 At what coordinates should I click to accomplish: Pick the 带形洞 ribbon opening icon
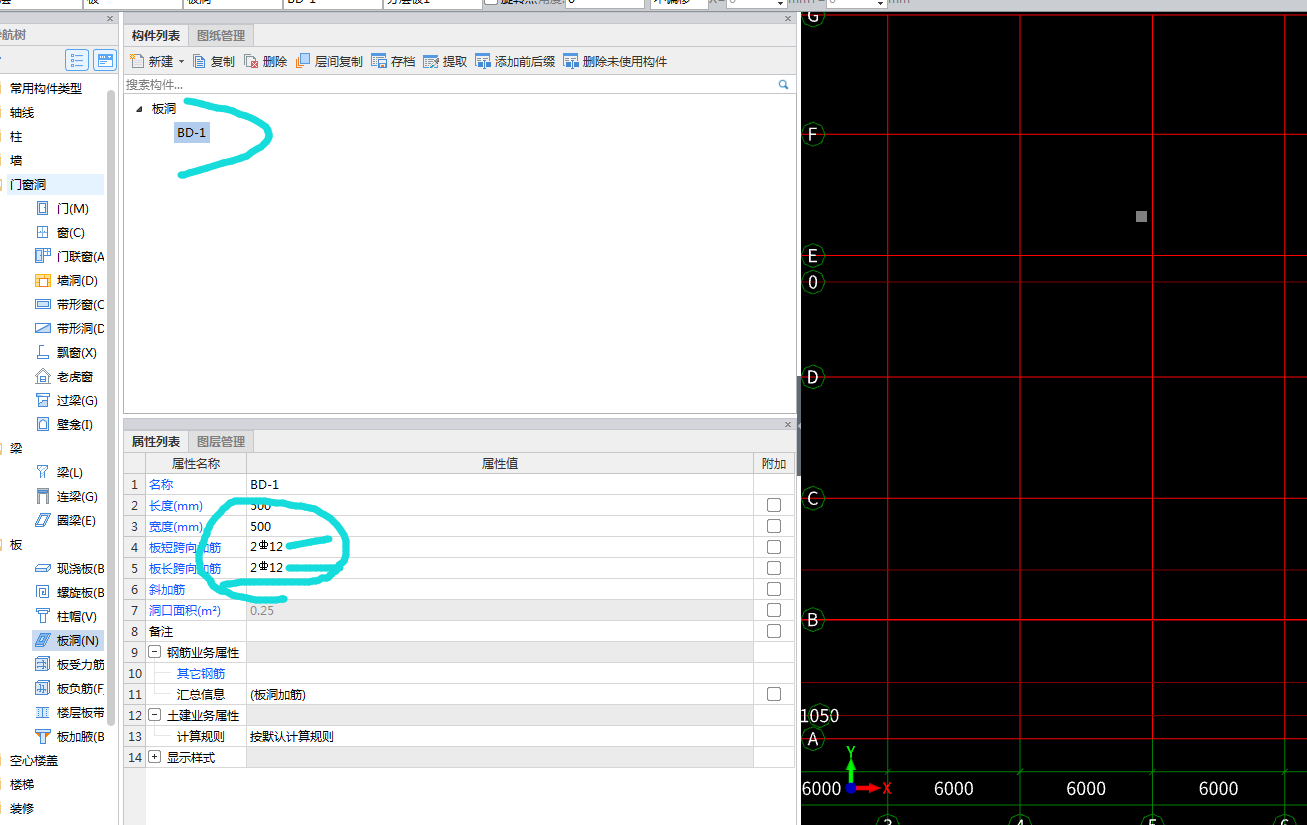[42, 328]
